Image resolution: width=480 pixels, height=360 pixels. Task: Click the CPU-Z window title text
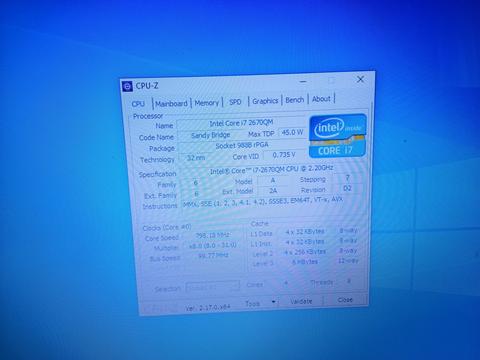click(147, 86)
